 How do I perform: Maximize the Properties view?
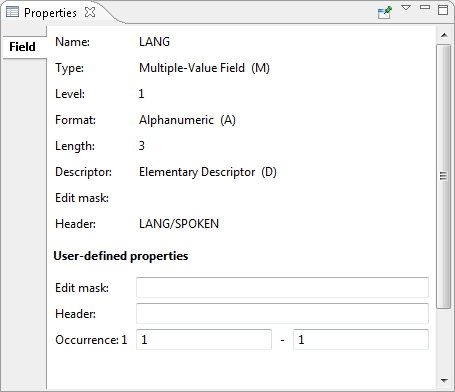pos(443,10)
